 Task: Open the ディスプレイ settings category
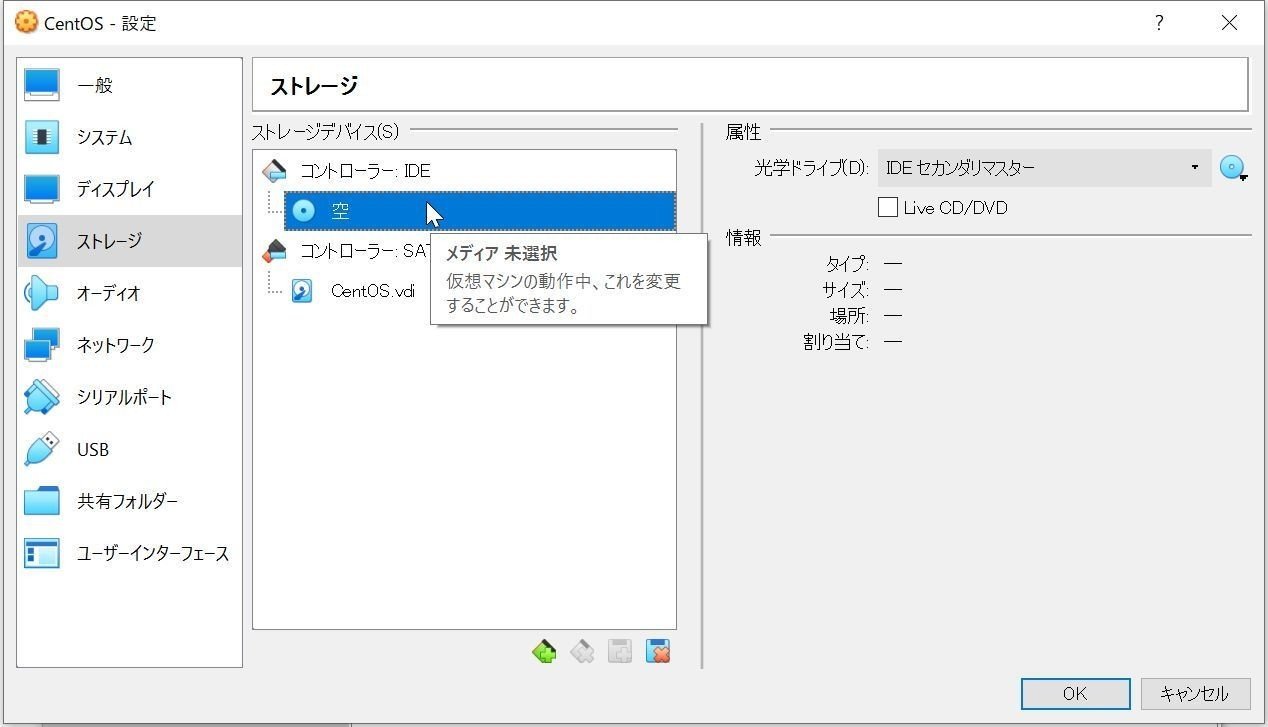[x=129, y=189]
